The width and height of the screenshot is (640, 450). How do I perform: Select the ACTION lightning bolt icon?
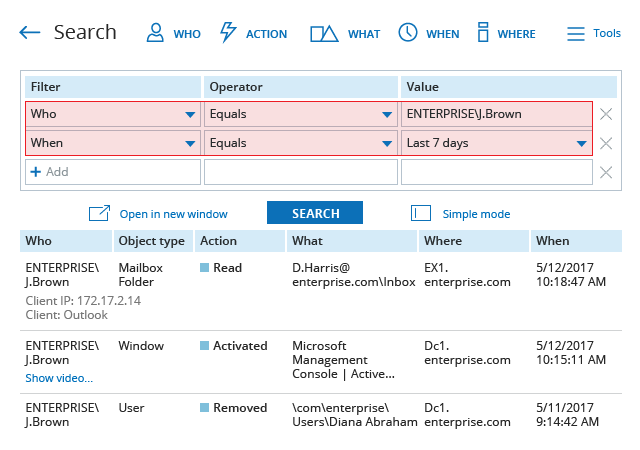228,32
